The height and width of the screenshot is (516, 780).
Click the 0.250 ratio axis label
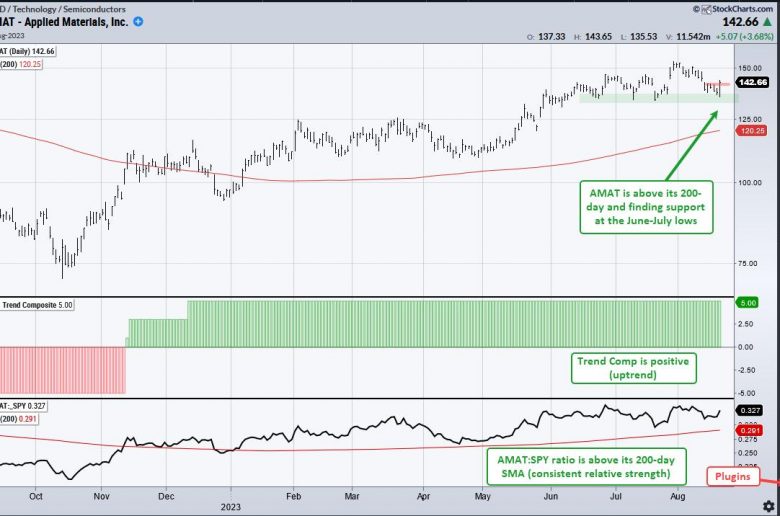point(748,453)
